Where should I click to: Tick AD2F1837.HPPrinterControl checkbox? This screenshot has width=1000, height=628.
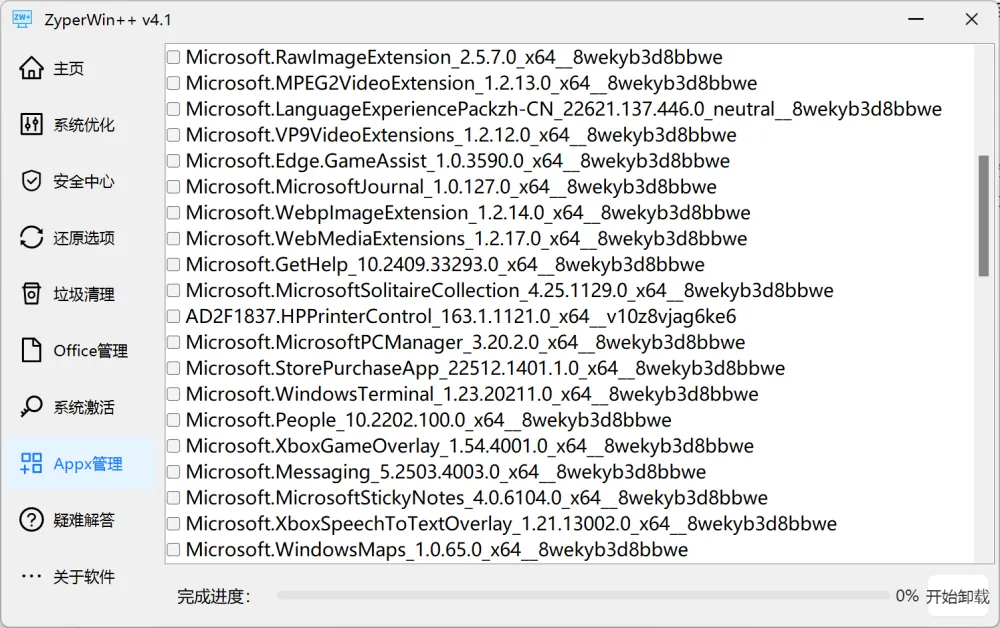[173, 316]
